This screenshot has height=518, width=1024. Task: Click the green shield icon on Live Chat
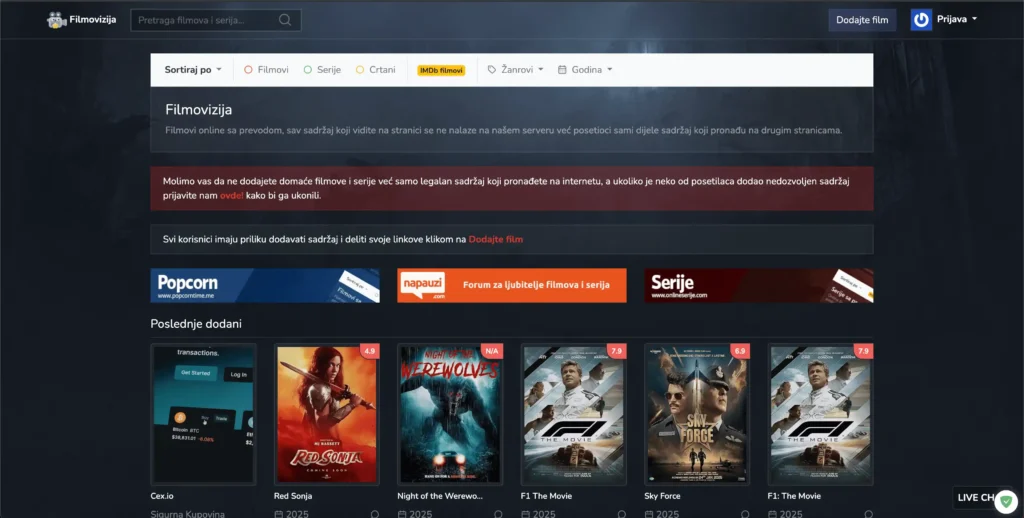(1006, 502)
